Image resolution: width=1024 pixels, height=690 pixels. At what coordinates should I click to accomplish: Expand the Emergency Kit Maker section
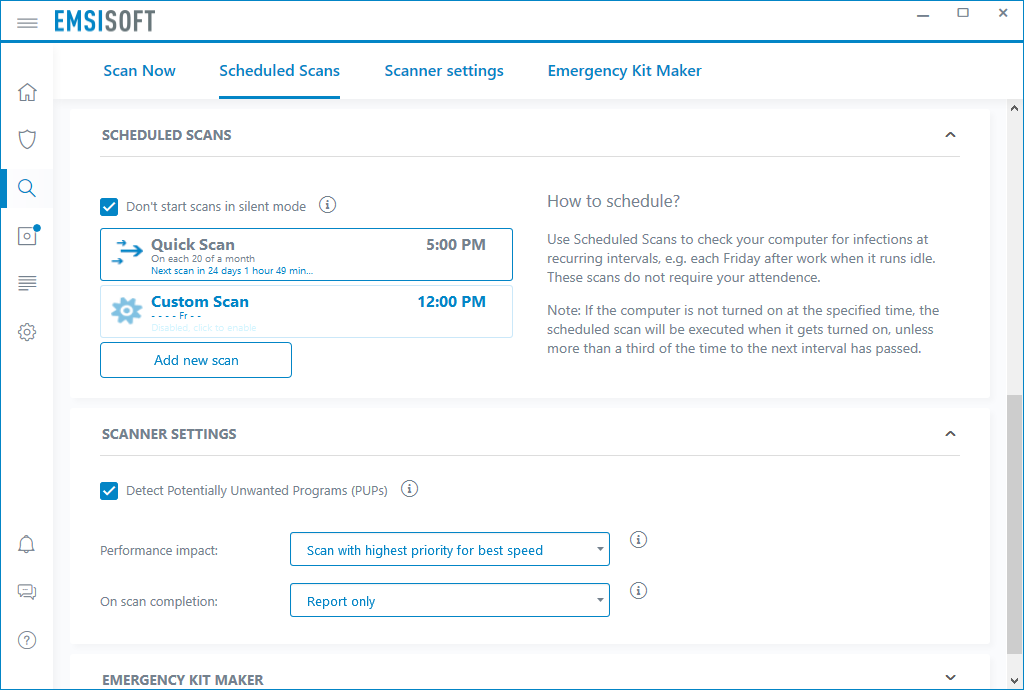[950, 678]
